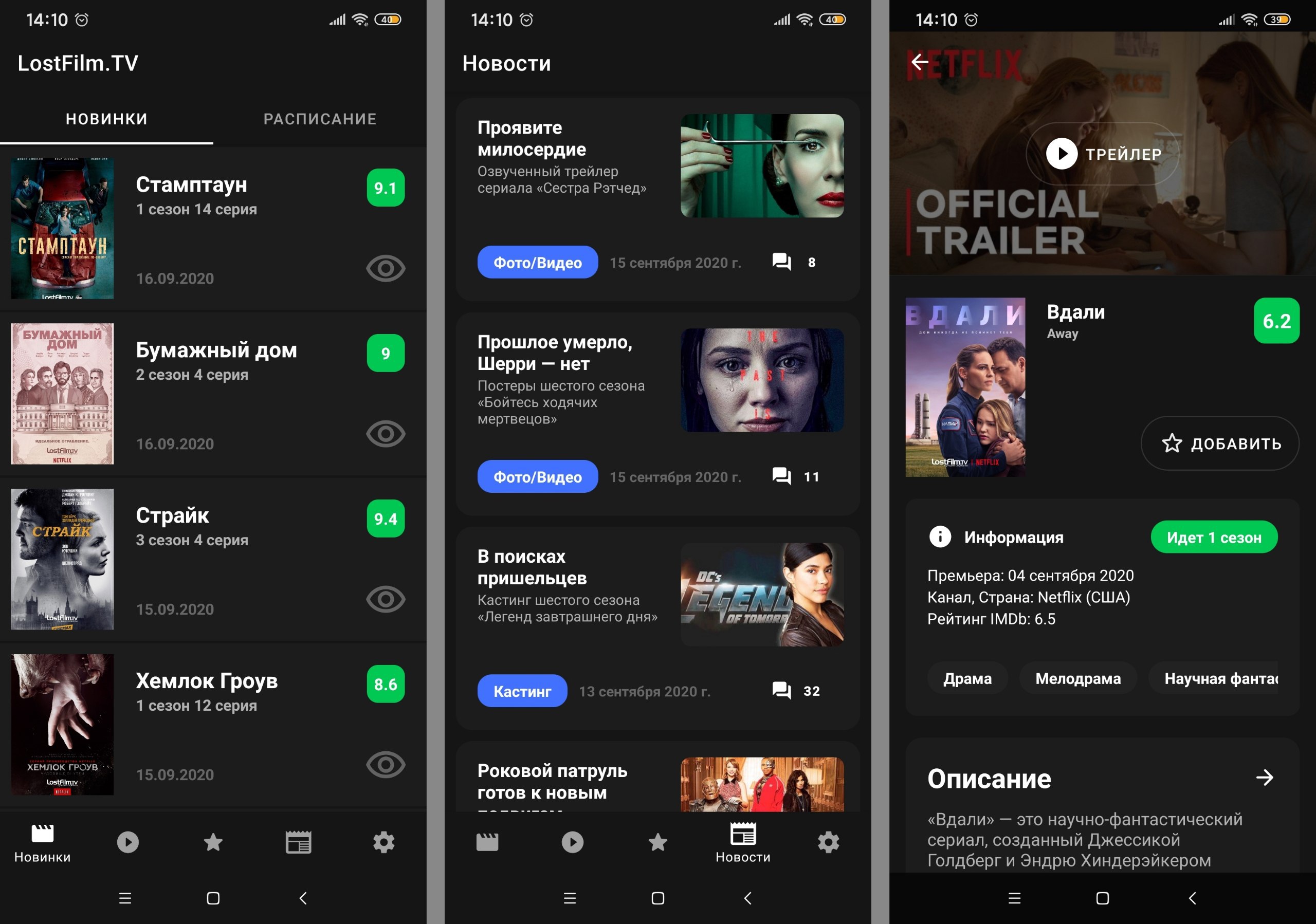
Task: Mark Стамптаун episode as watched
Action: pyautogui.click(x=385, y=268)
